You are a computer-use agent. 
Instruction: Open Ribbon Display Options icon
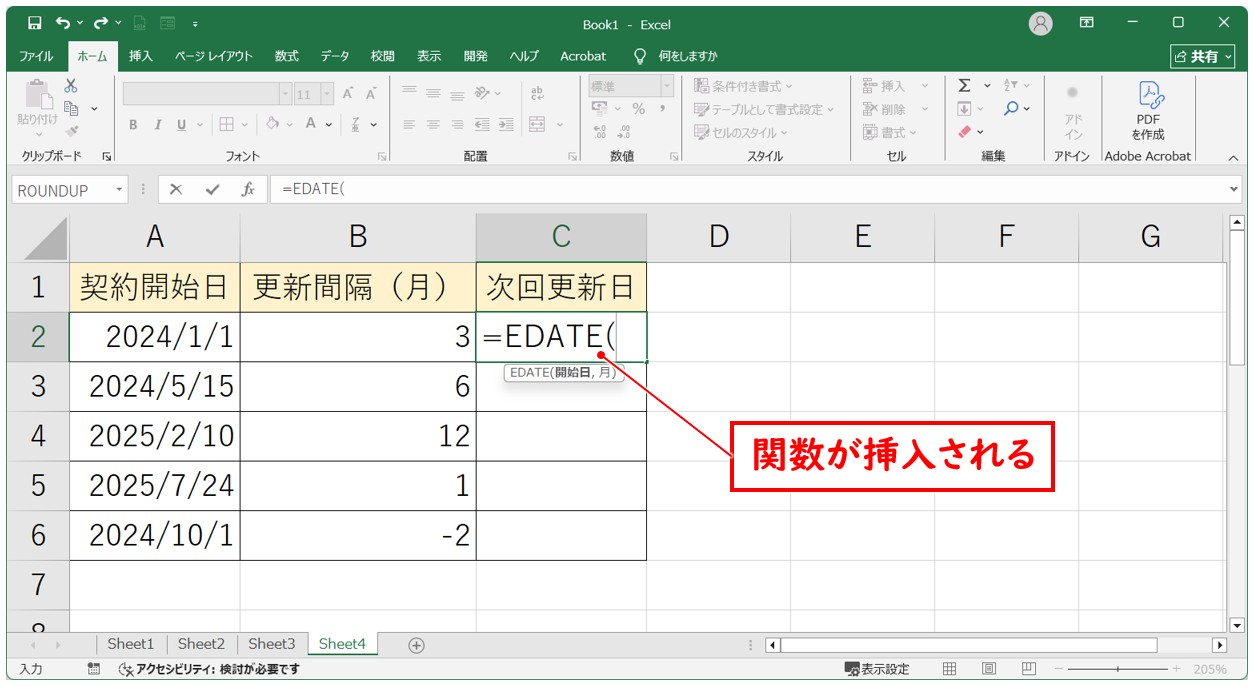point(1087,23)
